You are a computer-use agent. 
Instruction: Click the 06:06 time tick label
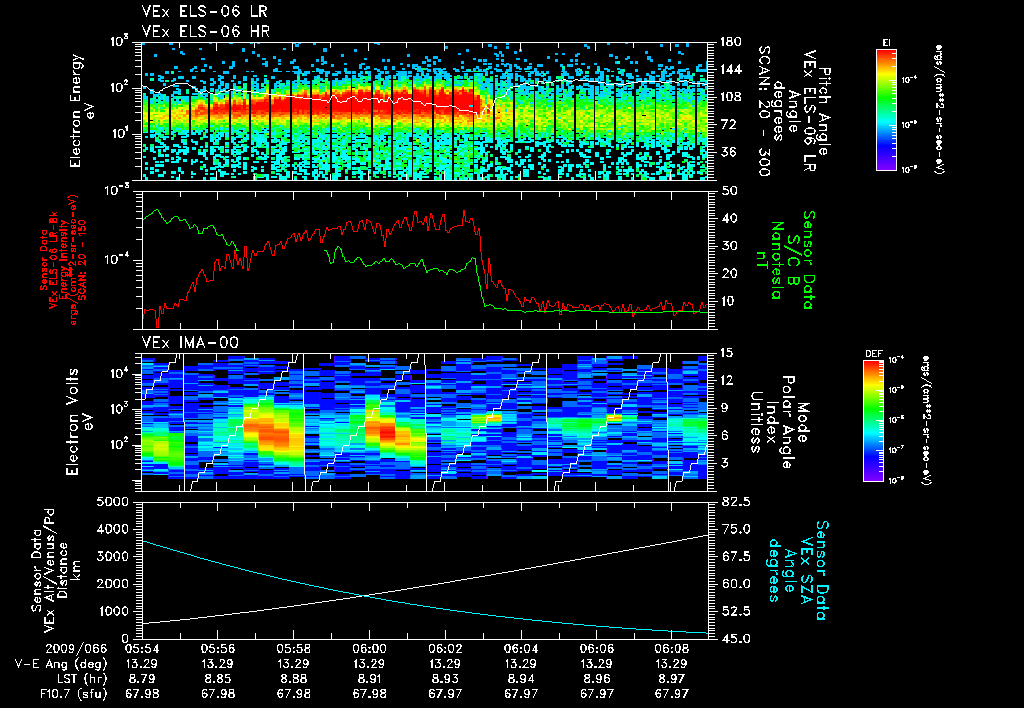[597, 649]
